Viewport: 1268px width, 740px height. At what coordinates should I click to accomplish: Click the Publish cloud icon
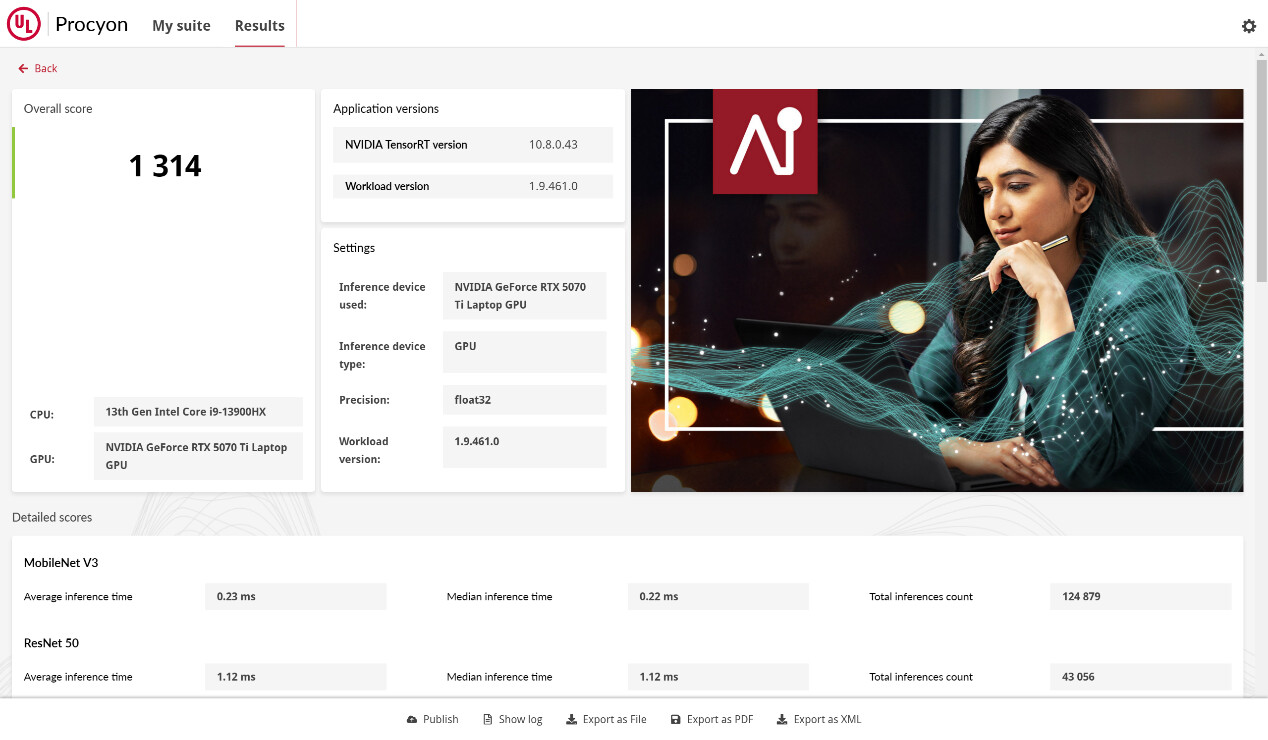coord(412,720)
